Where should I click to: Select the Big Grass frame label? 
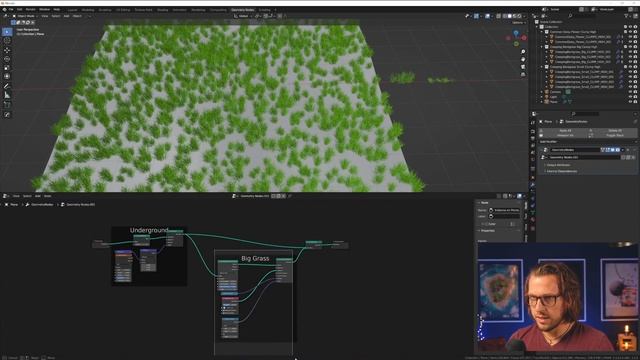click(x=255, y=258)
